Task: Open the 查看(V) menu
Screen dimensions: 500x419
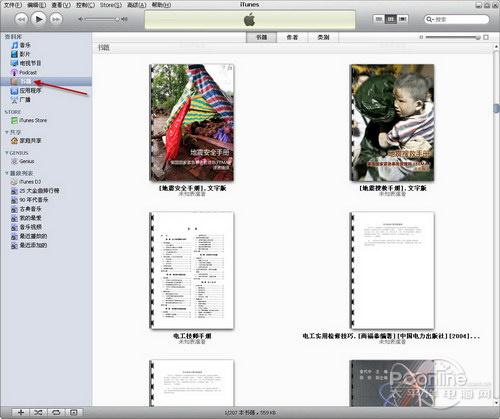Action: [61, 5]
